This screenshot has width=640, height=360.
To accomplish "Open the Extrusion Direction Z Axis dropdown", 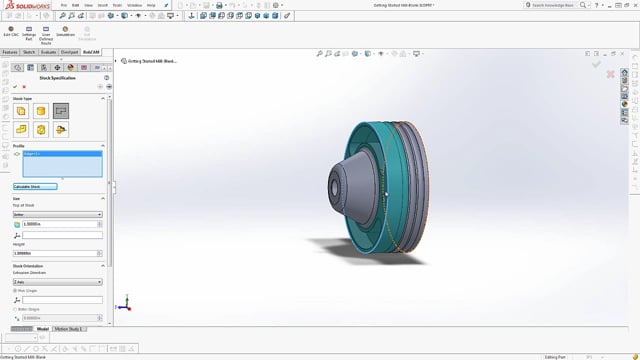I will pyautogui.click(x=58, y=282).
